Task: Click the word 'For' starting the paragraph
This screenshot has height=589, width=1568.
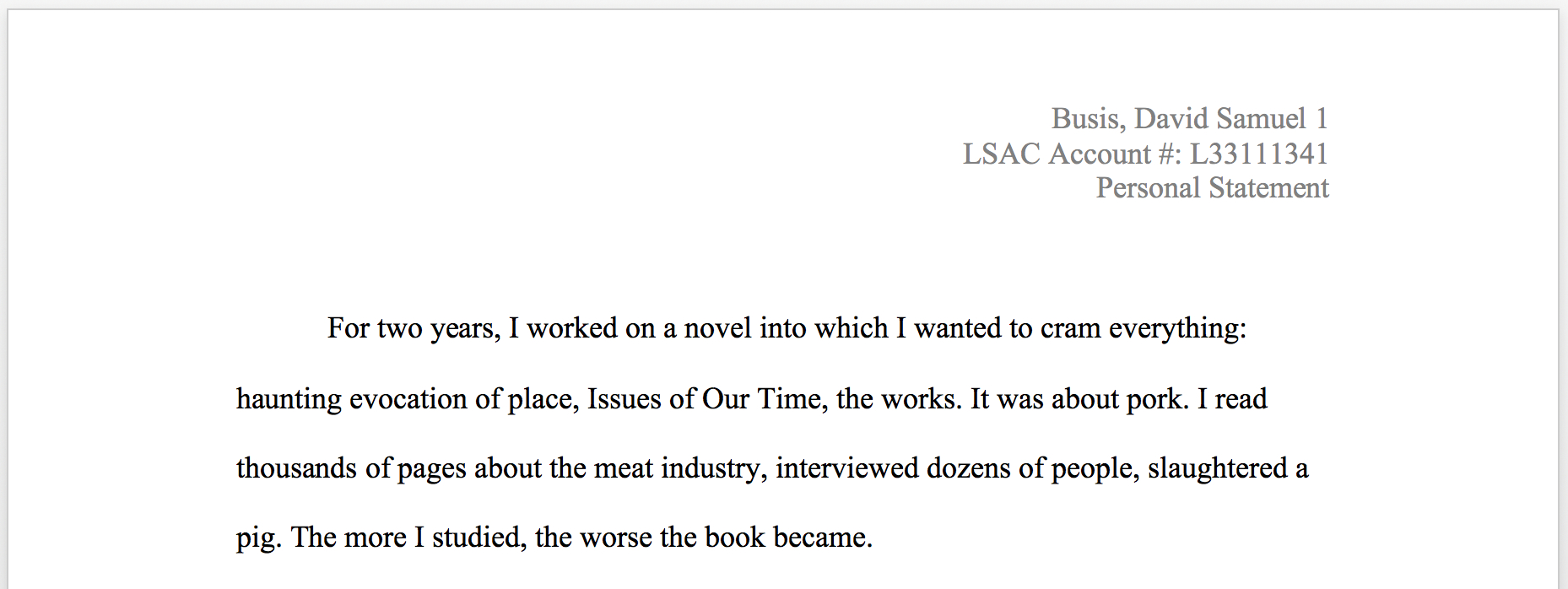Action: coord(348,328)
